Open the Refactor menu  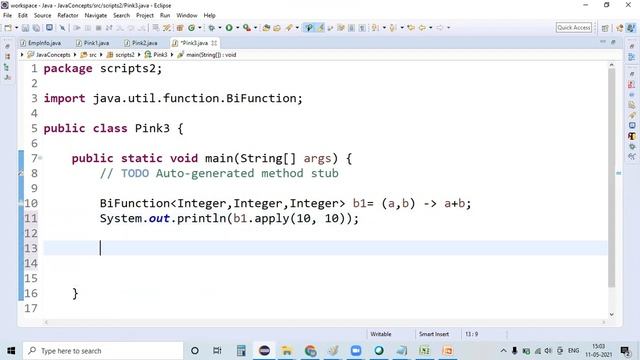68,15
